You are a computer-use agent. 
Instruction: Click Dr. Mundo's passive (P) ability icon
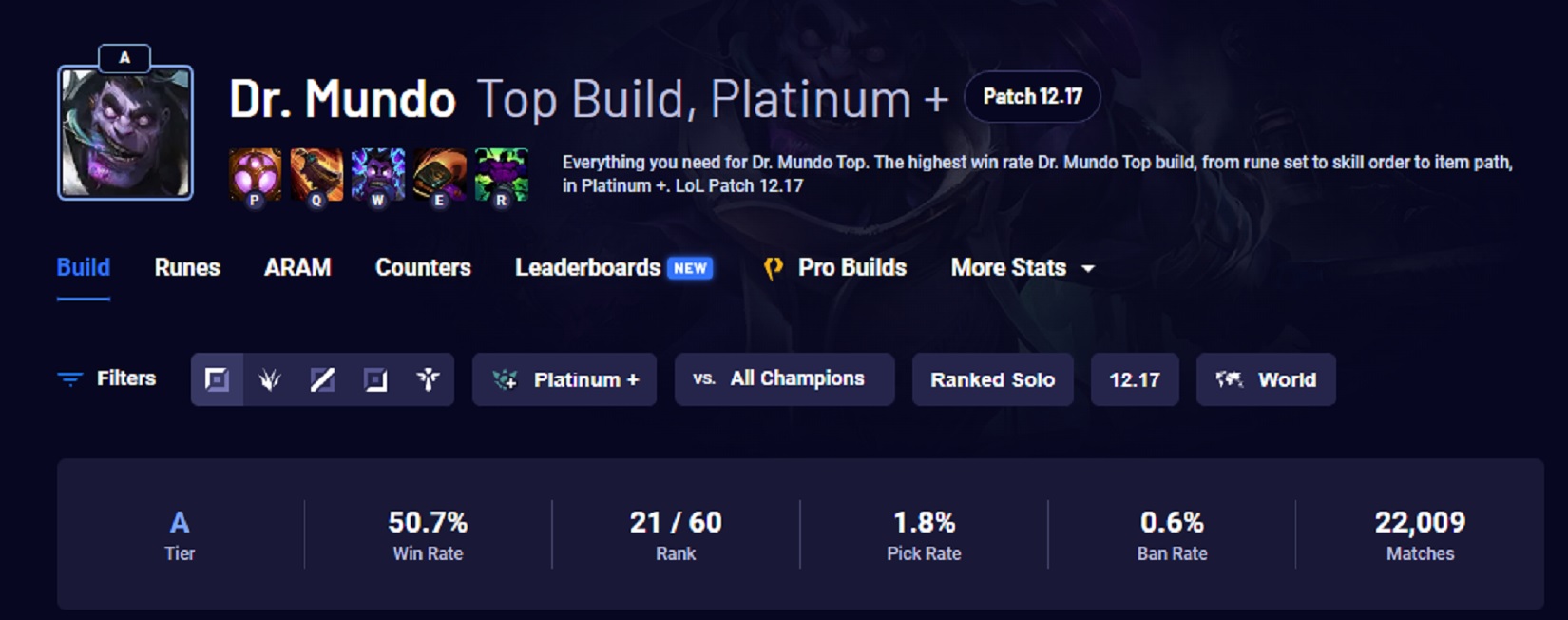(x=255, y=175)
